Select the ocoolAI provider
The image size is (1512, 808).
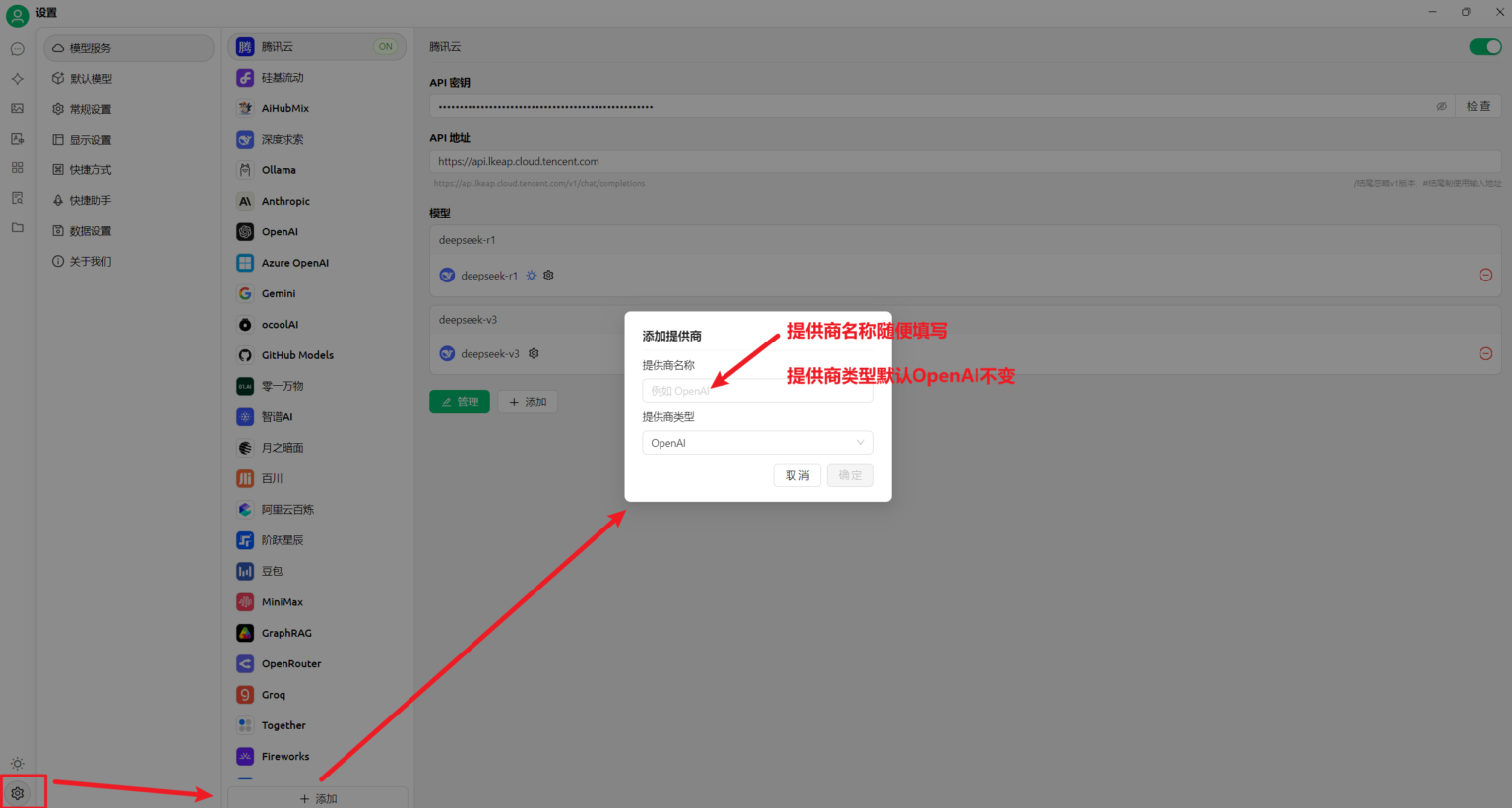click(317, 325)
